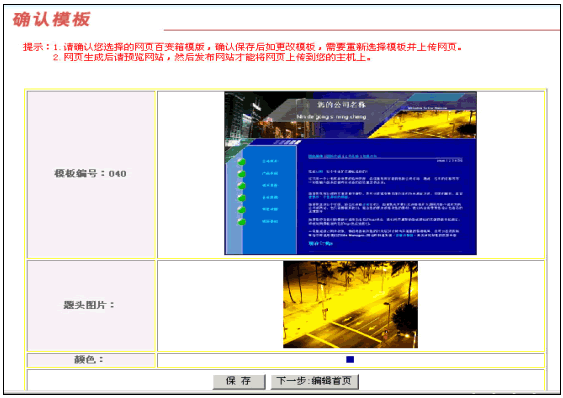563x398 pixels.
Task: Select the last cyan menu link in preview sidebar
Action: coord(270,222)
